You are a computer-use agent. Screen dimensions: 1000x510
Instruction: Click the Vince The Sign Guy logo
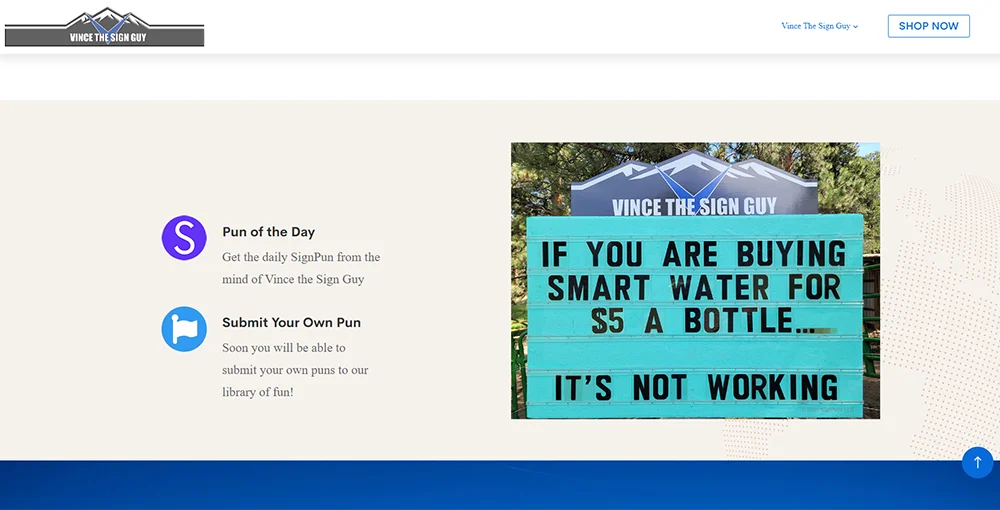105,27
